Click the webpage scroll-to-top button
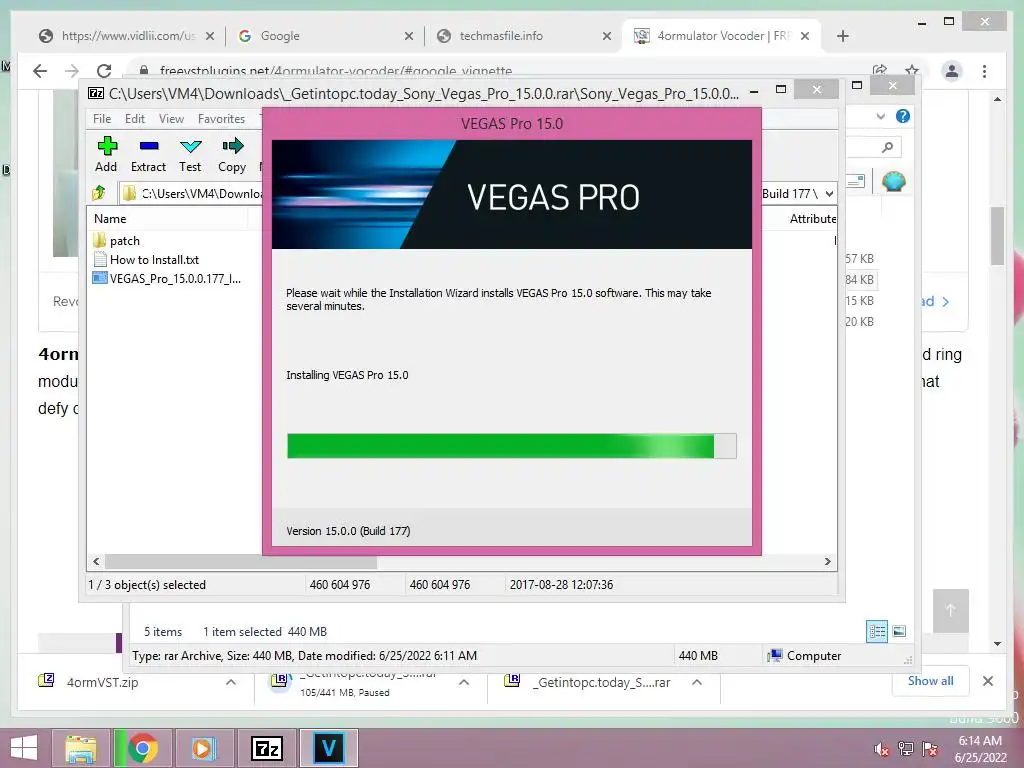 (x=951, y=610)
